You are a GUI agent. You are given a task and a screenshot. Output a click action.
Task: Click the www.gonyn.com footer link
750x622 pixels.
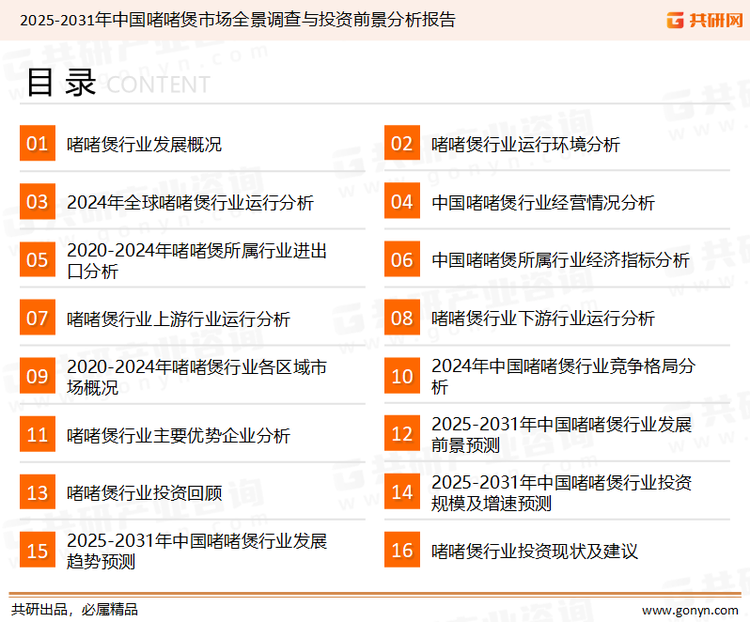[690, 610]
